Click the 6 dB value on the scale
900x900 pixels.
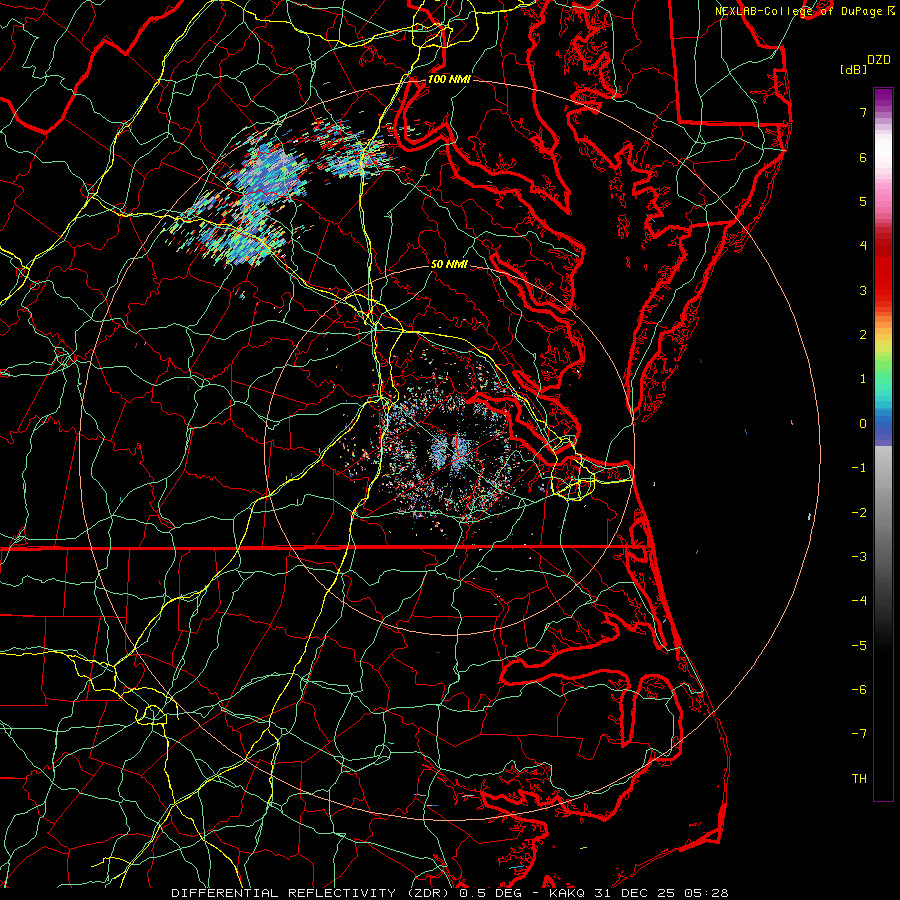[x=863, y=157]
